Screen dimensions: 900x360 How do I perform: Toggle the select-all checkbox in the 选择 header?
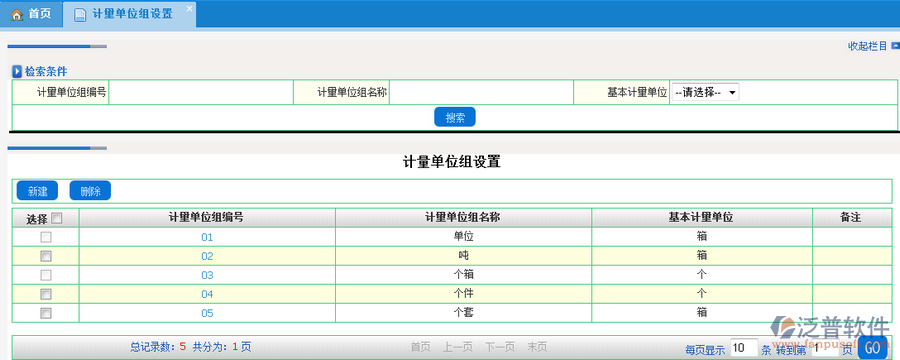tap(57, 218)
